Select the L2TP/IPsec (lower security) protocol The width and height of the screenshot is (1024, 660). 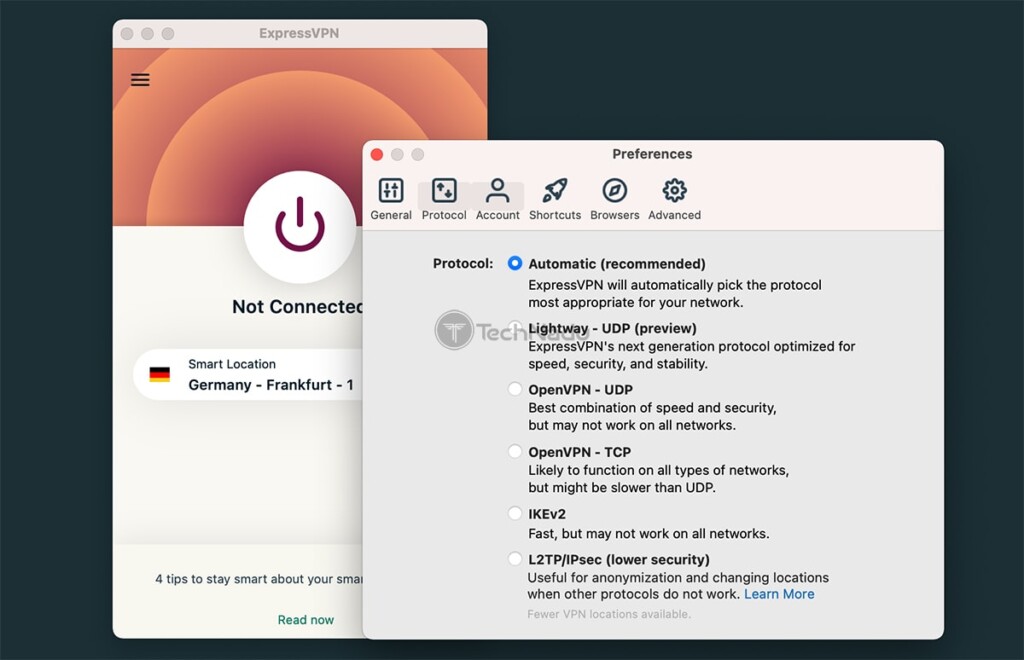[515, 559]
